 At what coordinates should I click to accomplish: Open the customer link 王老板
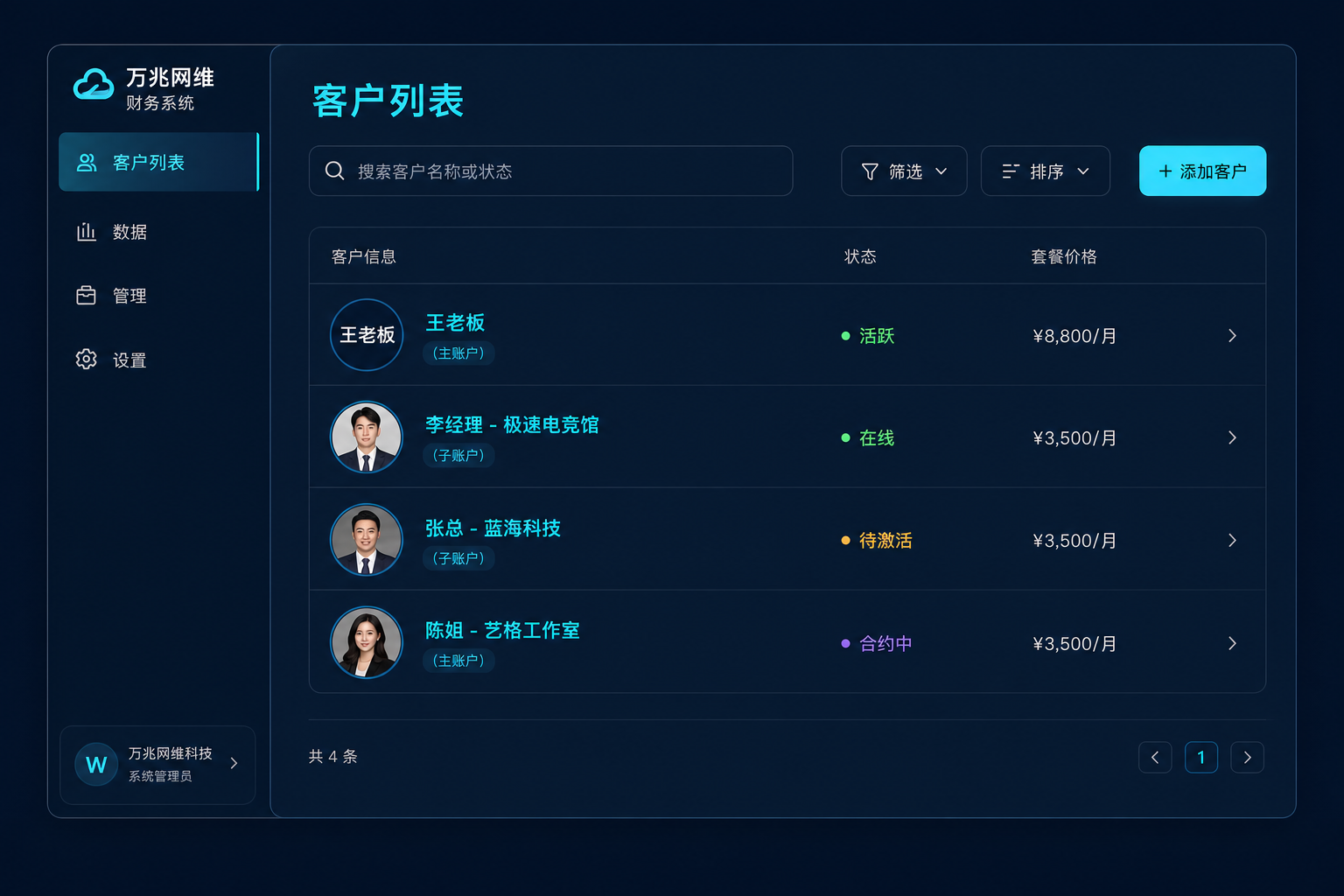click(x=455, y=323)
